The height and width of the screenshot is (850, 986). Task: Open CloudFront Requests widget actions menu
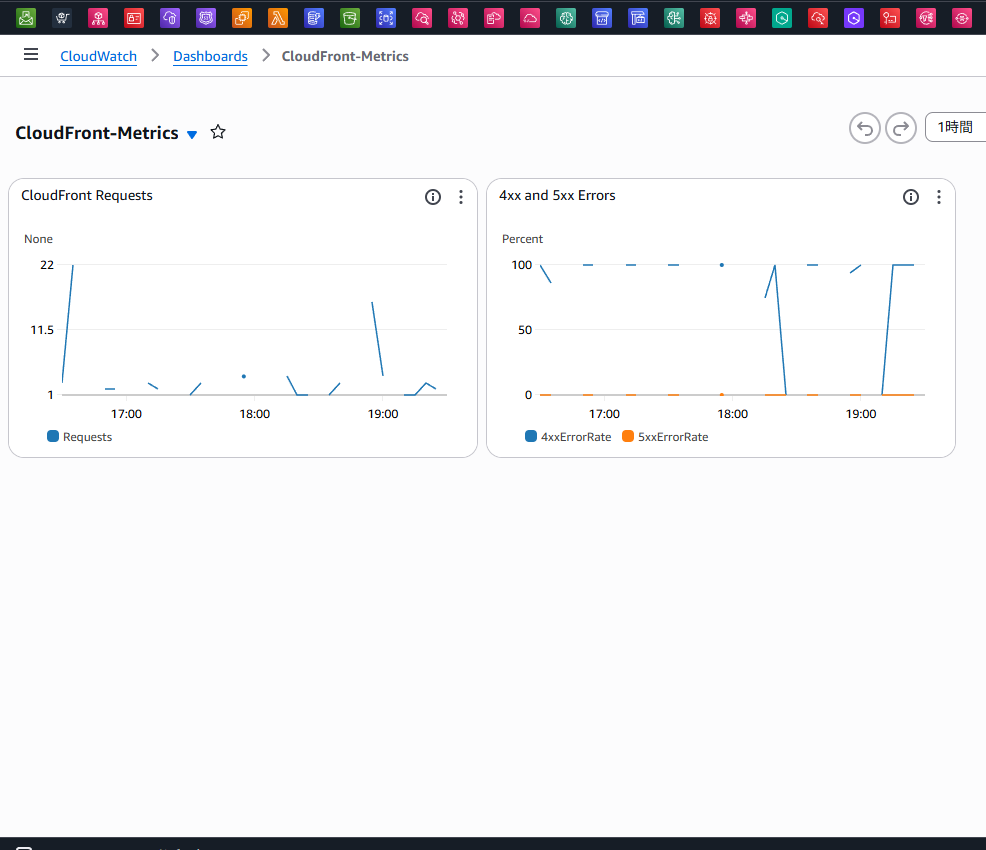(461, 197)
